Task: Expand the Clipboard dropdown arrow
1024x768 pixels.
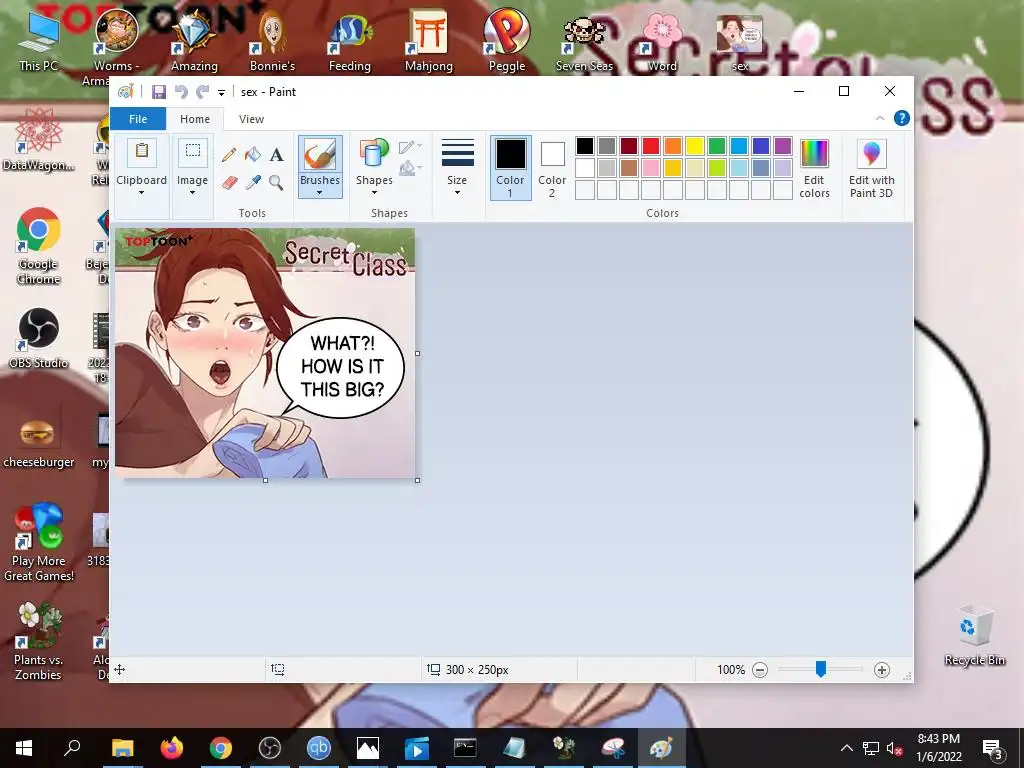Action: tap(141, 193)
